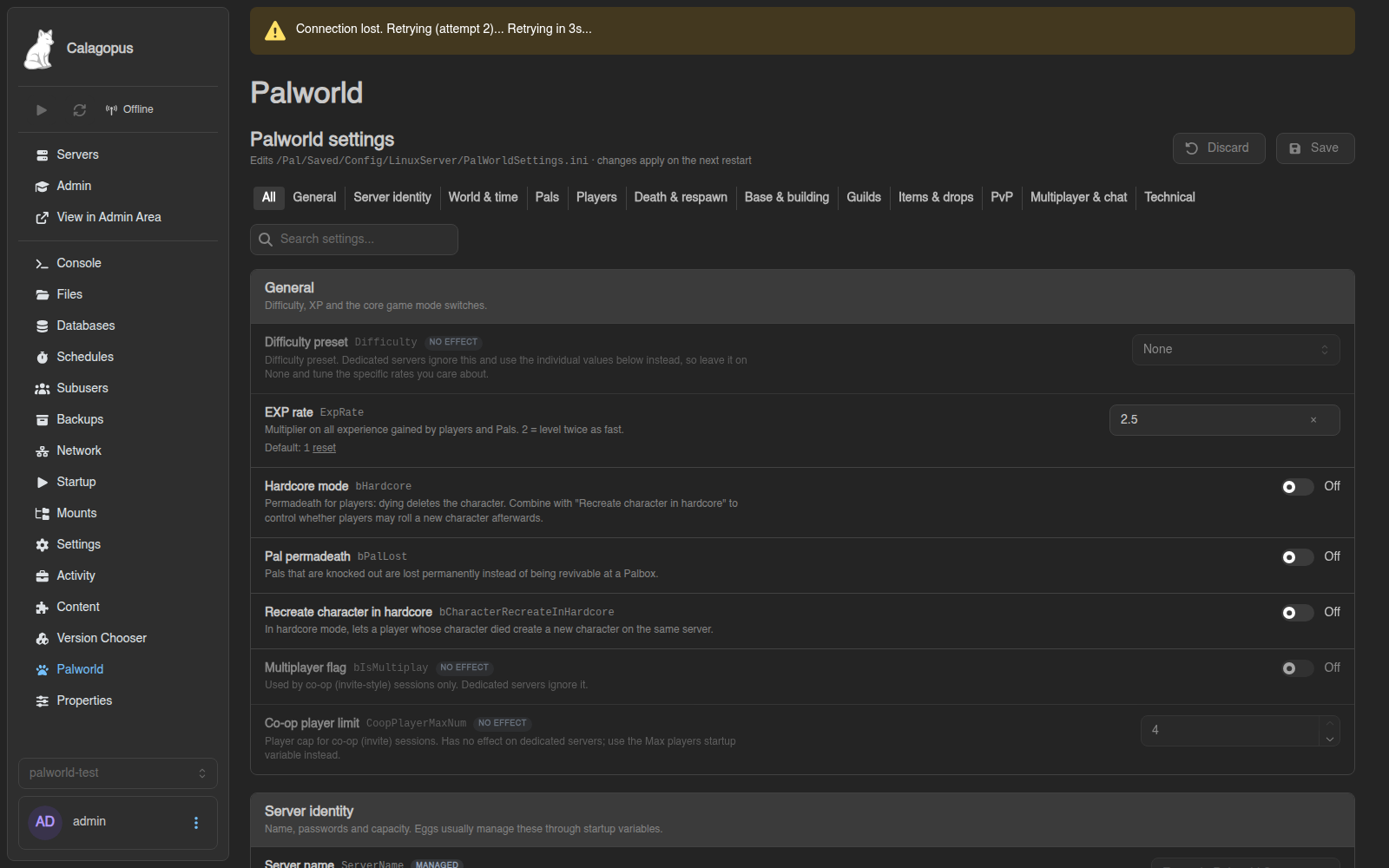The width and height of the screenshot is (1389, 868).
Task: Switch to the PvP tab
Action: 1002,197
